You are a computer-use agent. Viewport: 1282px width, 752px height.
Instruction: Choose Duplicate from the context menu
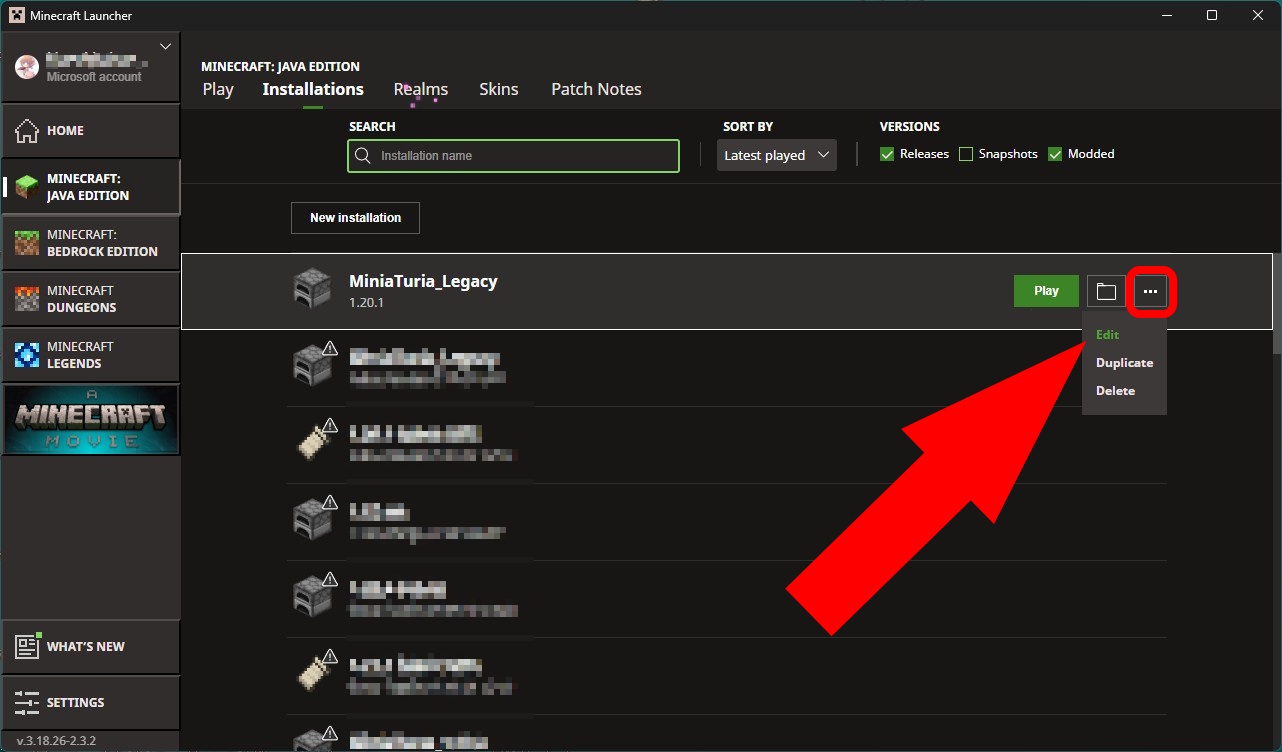click(1124, 363)
